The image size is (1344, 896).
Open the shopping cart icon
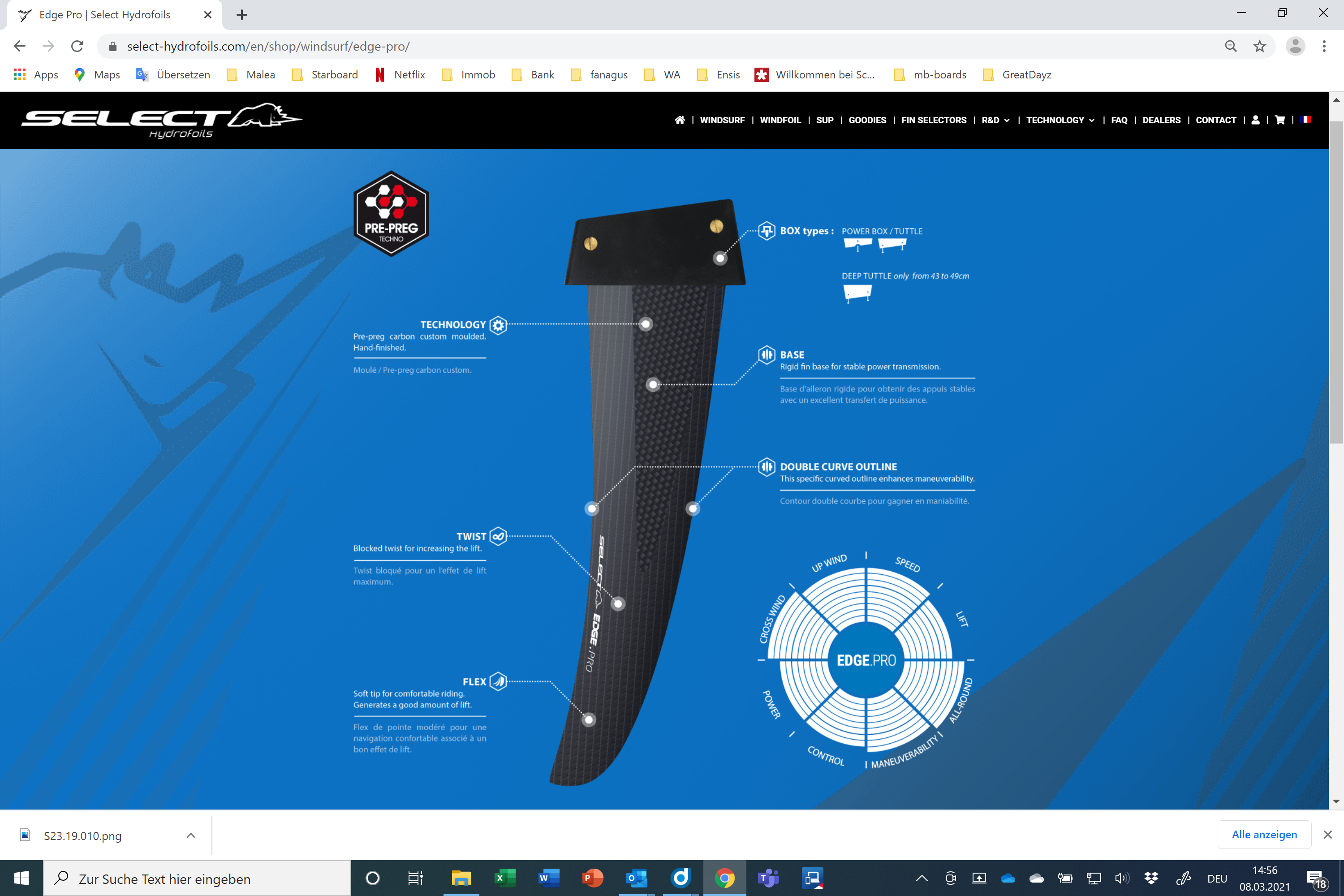tap(1280, 120)
